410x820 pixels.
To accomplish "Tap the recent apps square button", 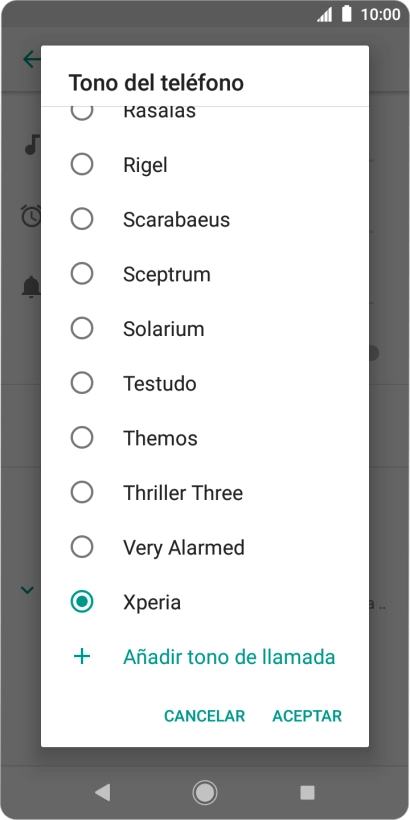I will click(x=307, y=793).
